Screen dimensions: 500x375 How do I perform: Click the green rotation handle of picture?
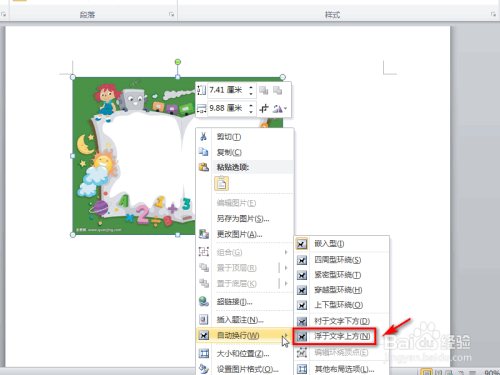[178, 62]
